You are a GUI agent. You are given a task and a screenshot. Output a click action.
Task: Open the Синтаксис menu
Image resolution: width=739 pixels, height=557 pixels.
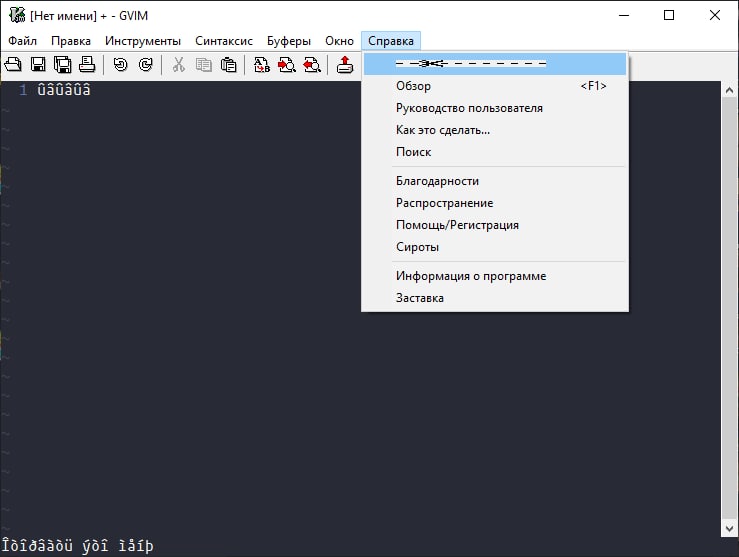[224, 41]
